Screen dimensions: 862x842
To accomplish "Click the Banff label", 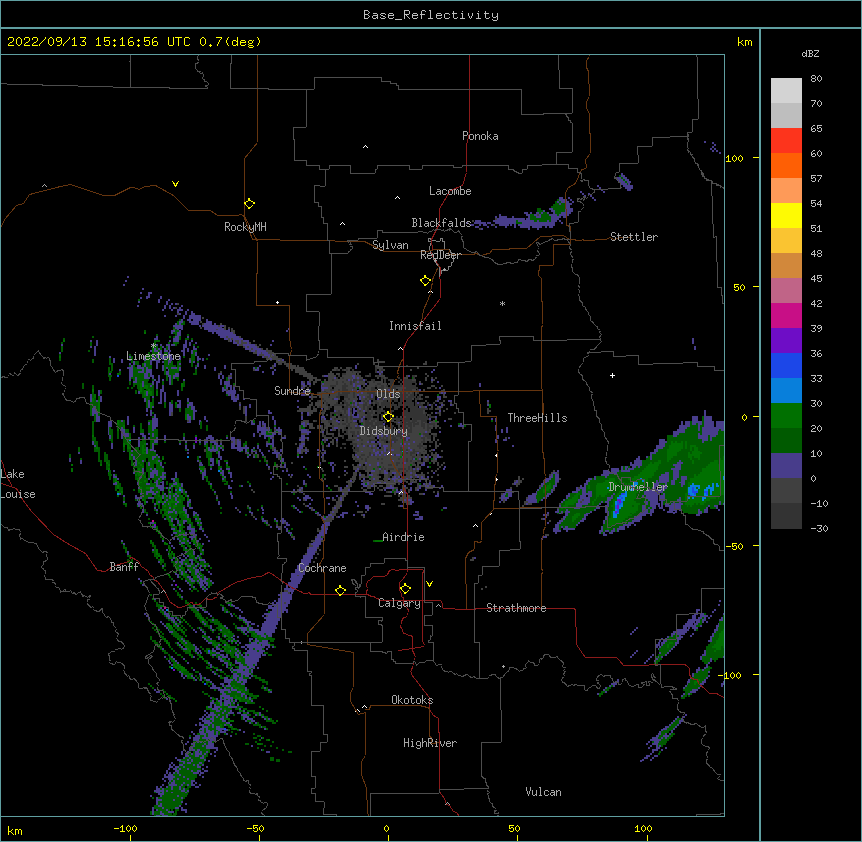I will (124, 567).
